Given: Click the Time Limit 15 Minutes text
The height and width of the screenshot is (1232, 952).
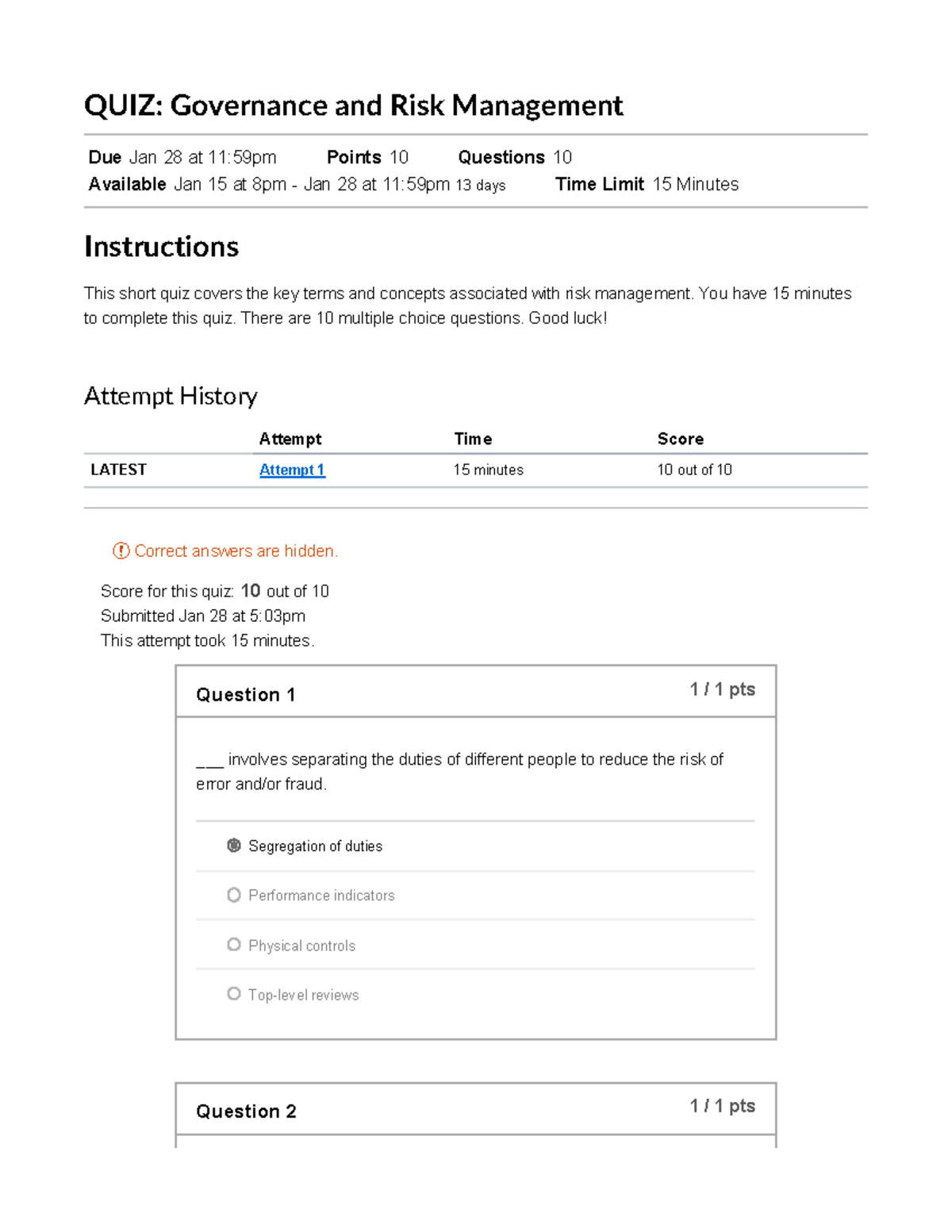Looking at the screenshot, I should point(647,184).
